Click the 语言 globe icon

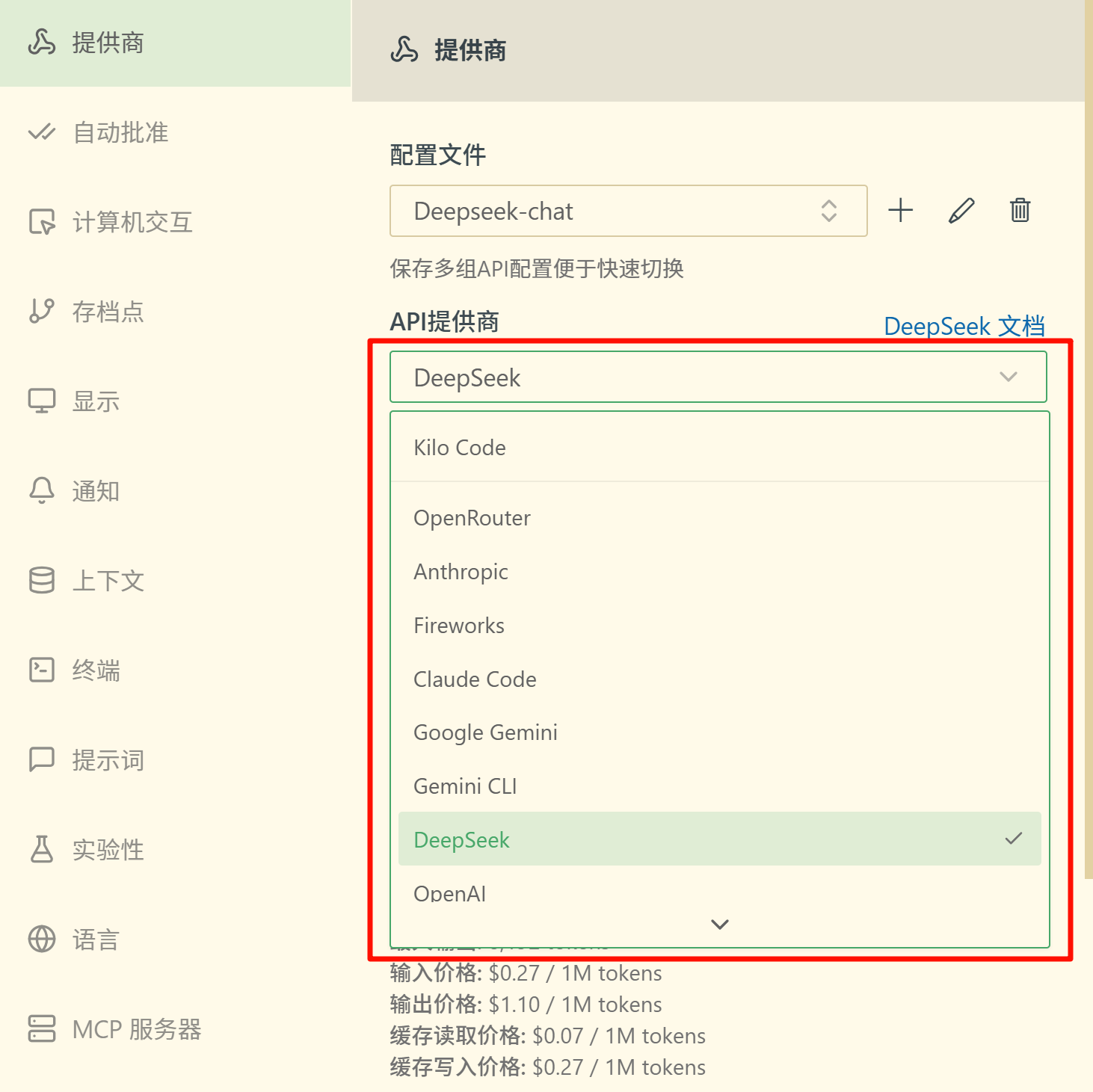[42, 940]
